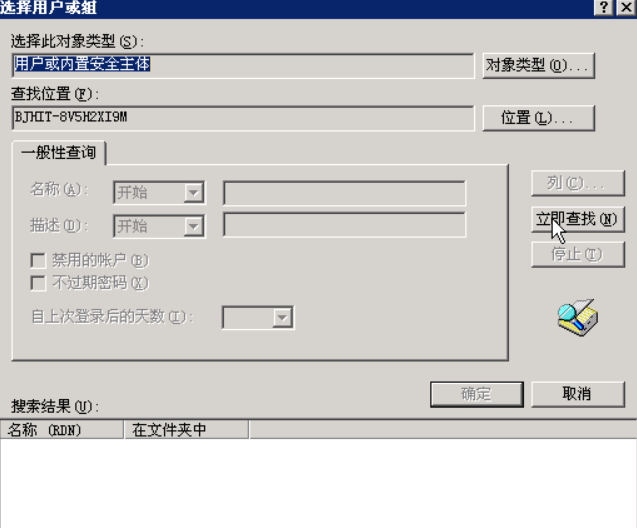Click the 对象类型 button
This screenshot has width=637, height=528.
pos(538,65)
